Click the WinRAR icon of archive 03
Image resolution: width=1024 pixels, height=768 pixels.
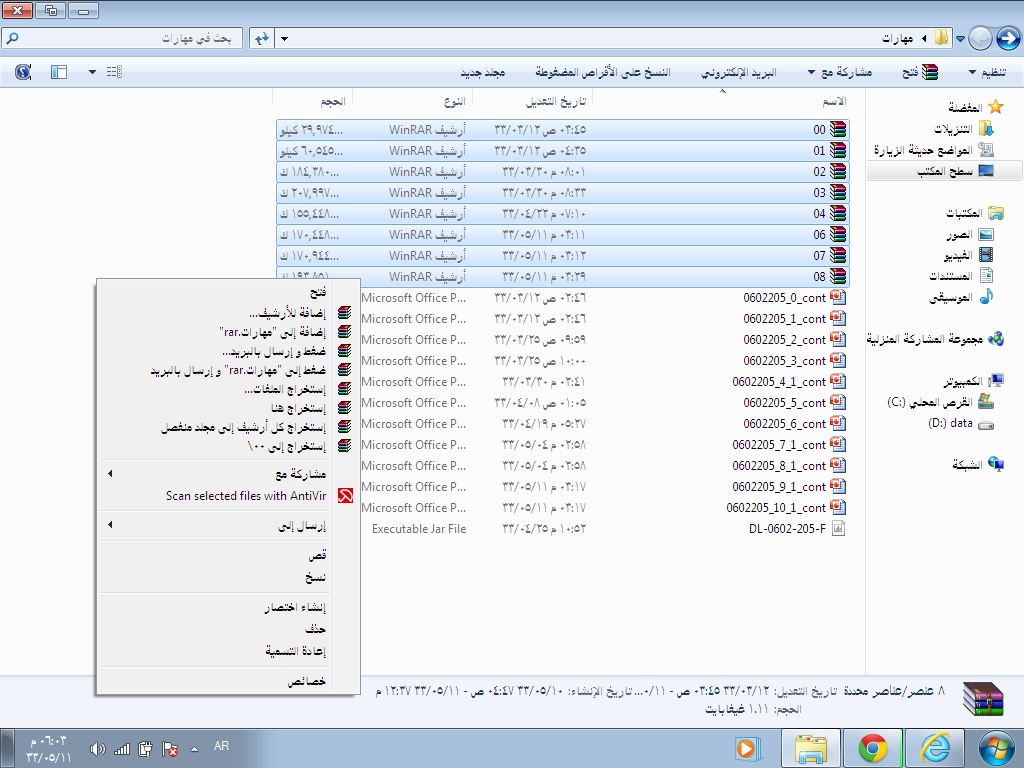pyautogui.click(x=838, y=193)
